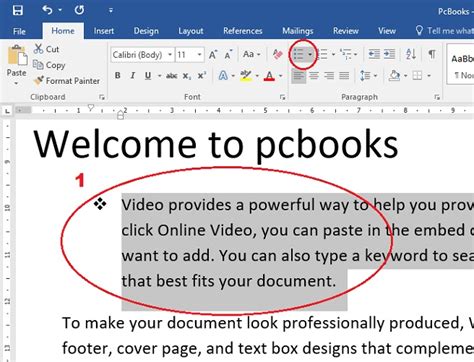Apply Numbering list
This screenshot has height=362, width=474.
[x=323, y=54]
